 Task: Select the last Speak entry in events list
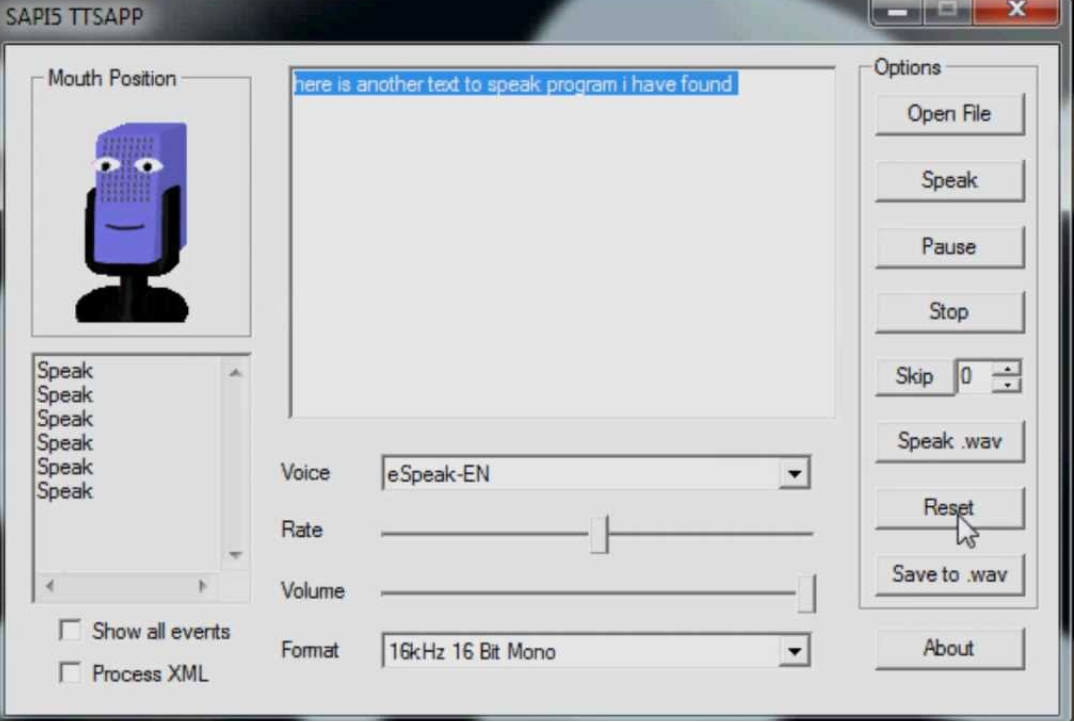tap(65, 491)
